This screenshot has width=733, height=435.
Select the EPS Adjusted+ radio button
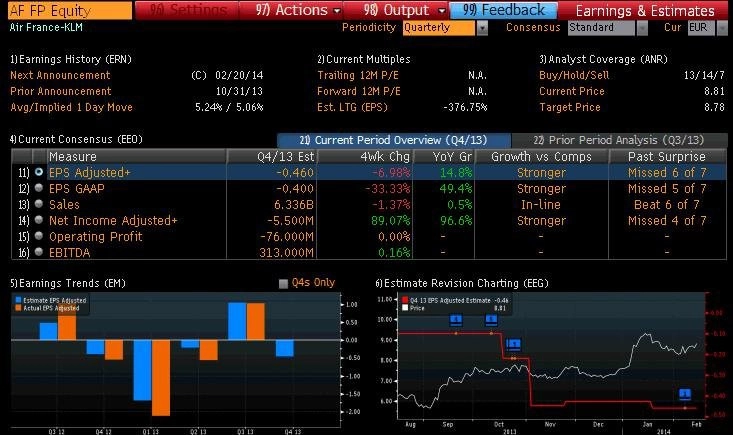click(39, 172)
